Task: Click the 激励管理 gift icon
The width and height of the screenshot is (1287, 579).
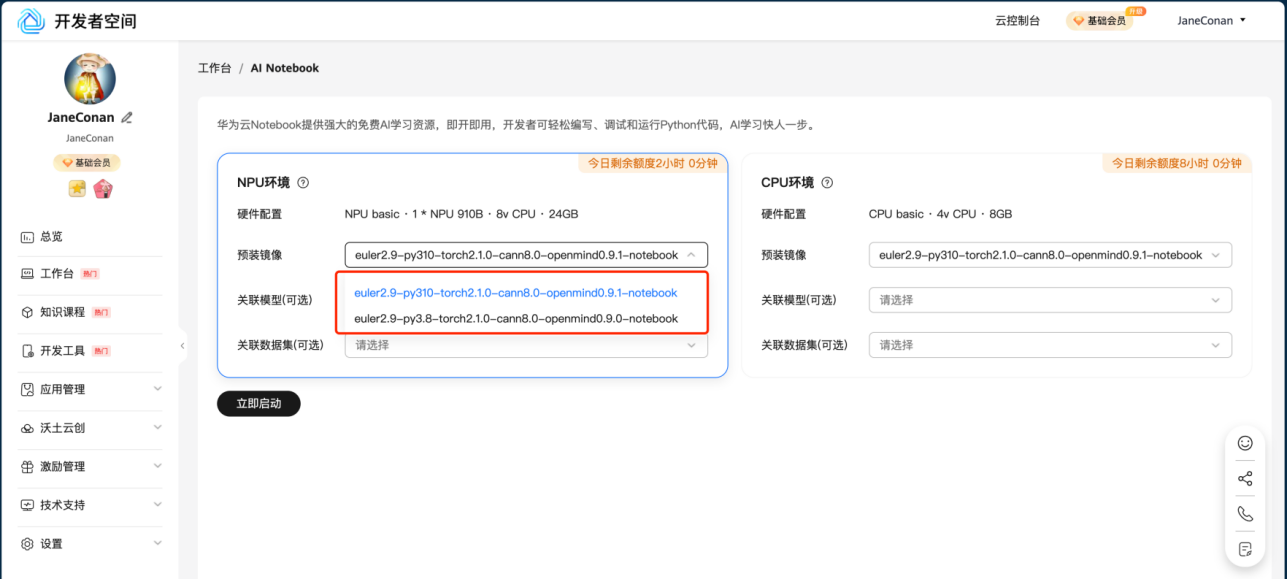Action: point(27,466)
